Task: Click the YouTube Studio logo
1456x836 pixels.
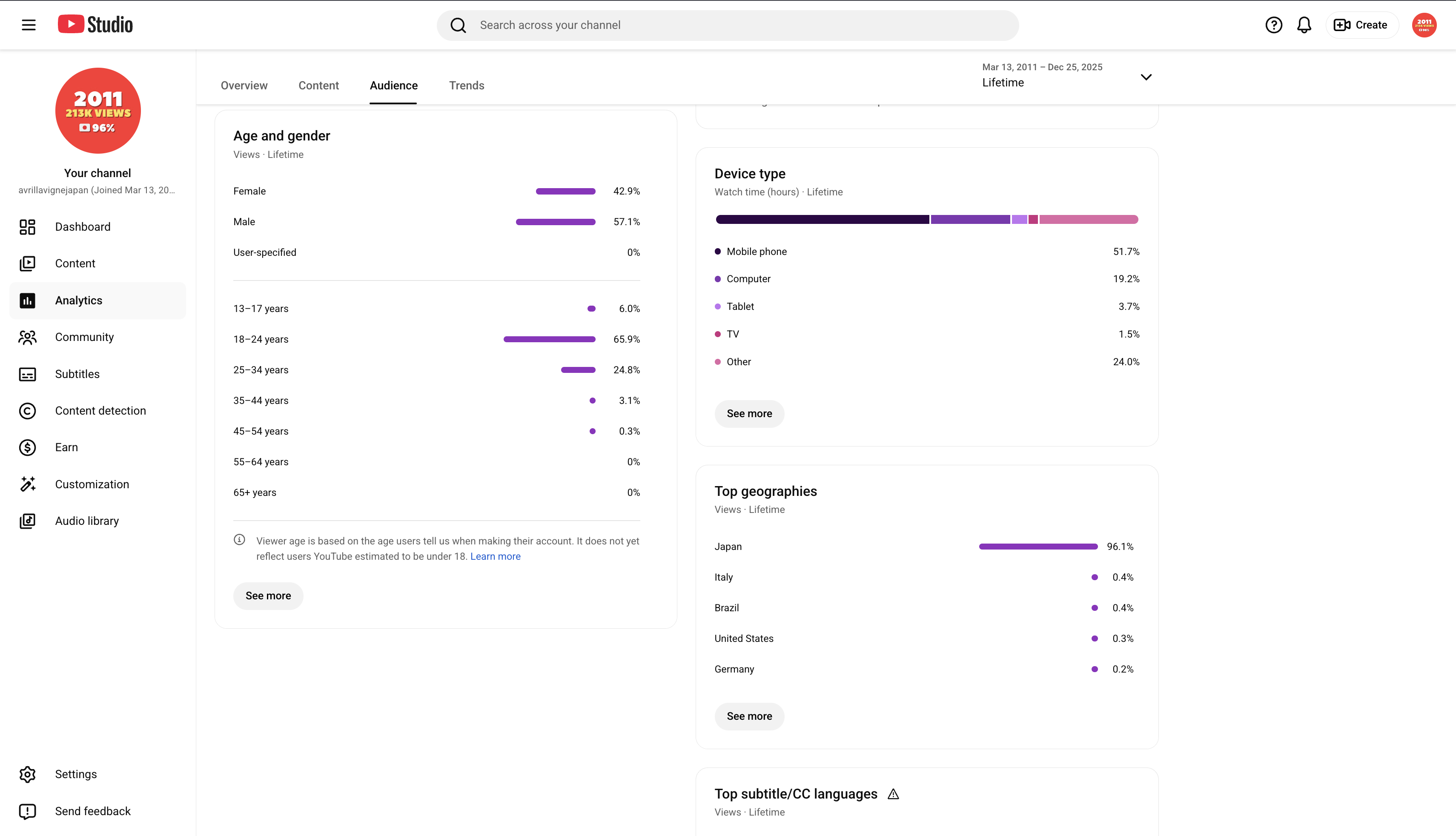Action: coord(95,25)
